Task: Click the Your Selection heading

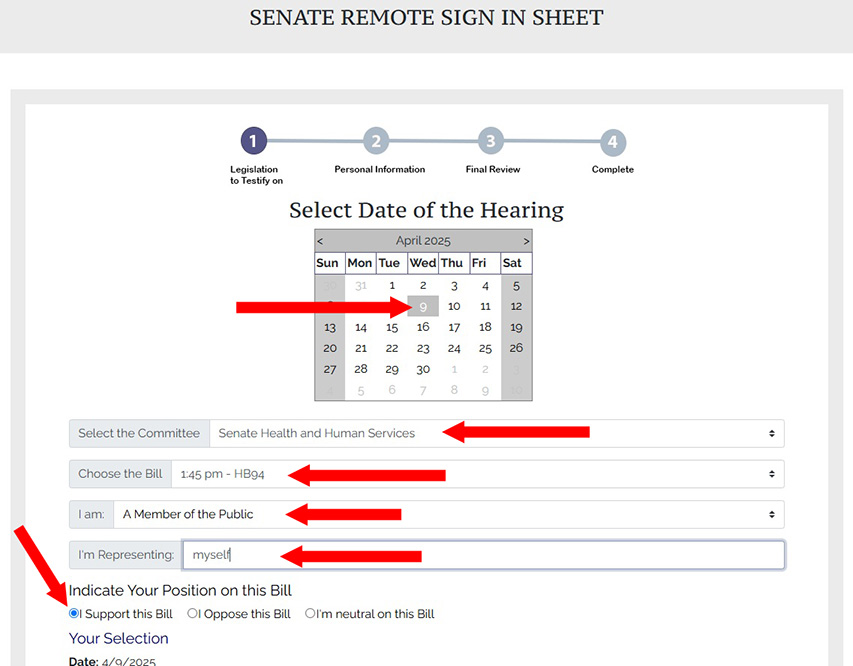Action: (119, 638)
